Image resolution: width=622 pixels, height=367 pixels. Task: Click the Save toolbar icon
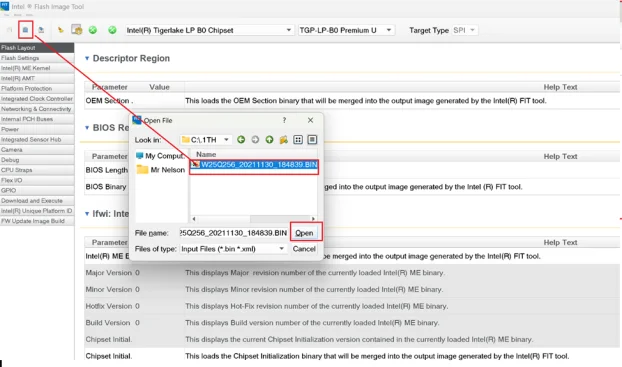[x=41, y=30]
